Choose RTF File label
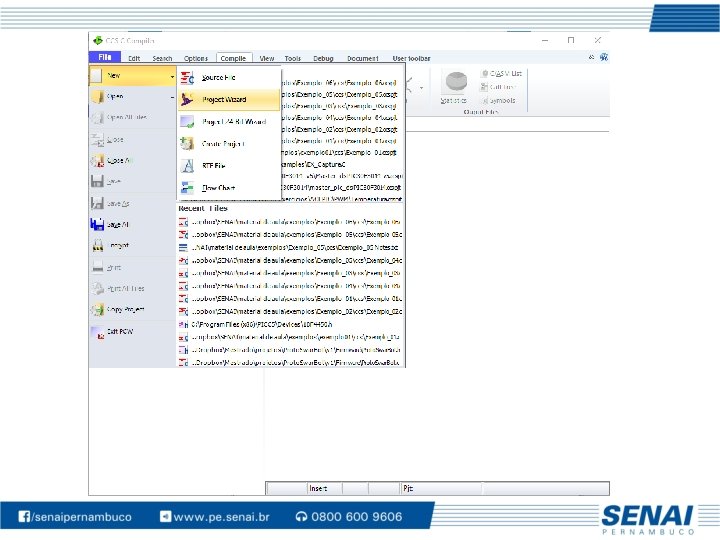 214,166
